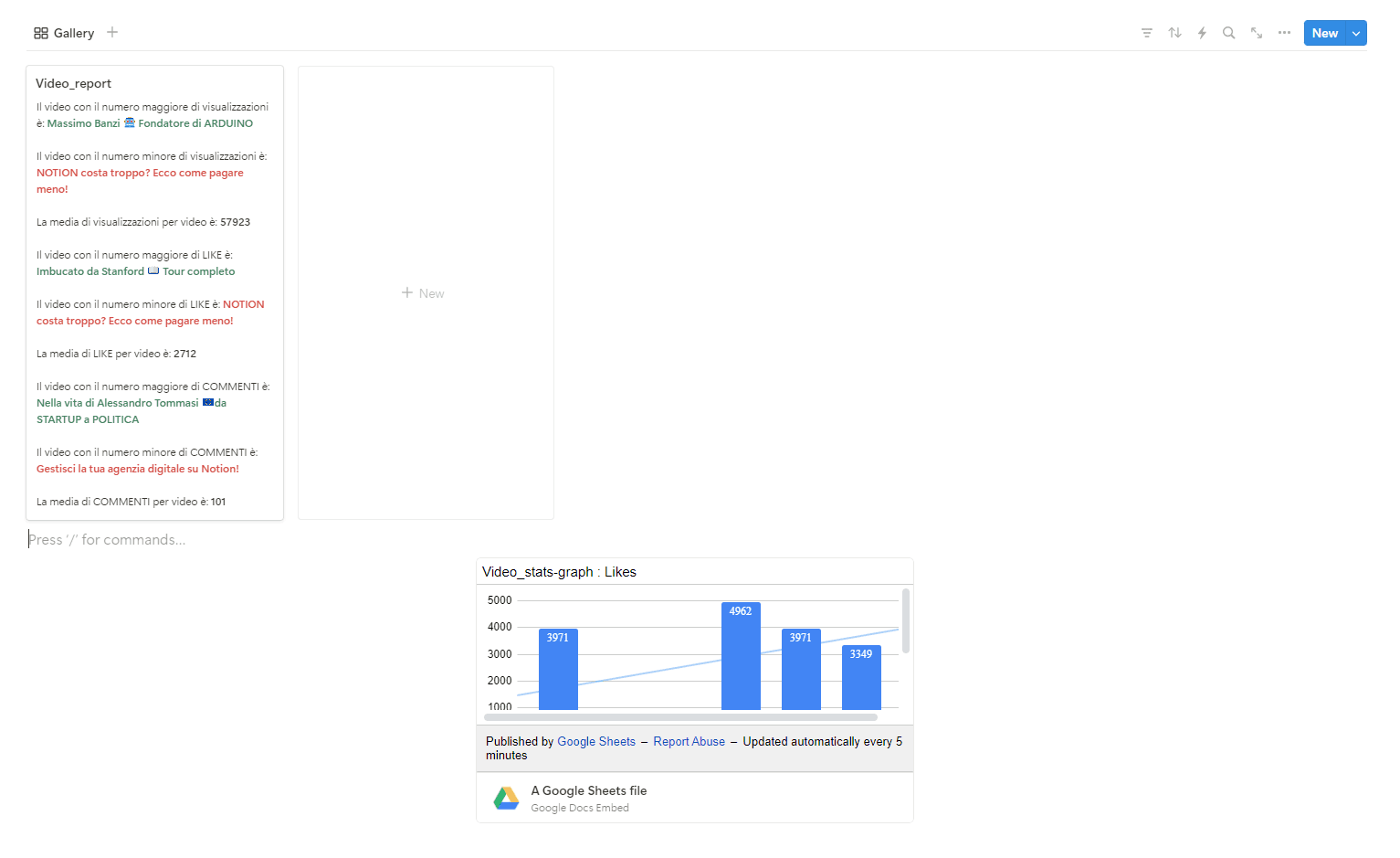Create a new database entry with New
Screen dimensions: 1400x858
click(1325, 33)
